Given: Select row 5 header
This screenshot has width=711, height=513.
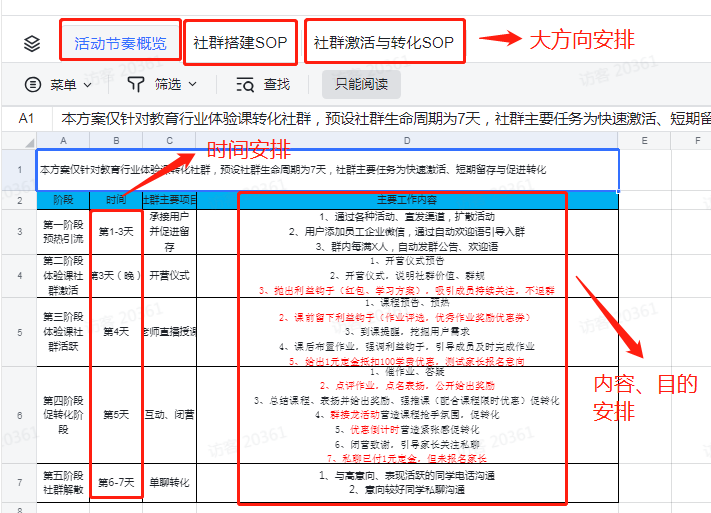Looking at the screenshot, I should coord(19,332).
